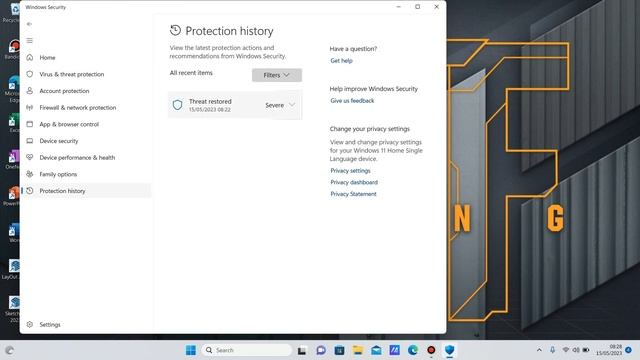Viewport: 640px width, 360px height.
Task: Click the microphone tray icon
Action: tap(552, 350)
